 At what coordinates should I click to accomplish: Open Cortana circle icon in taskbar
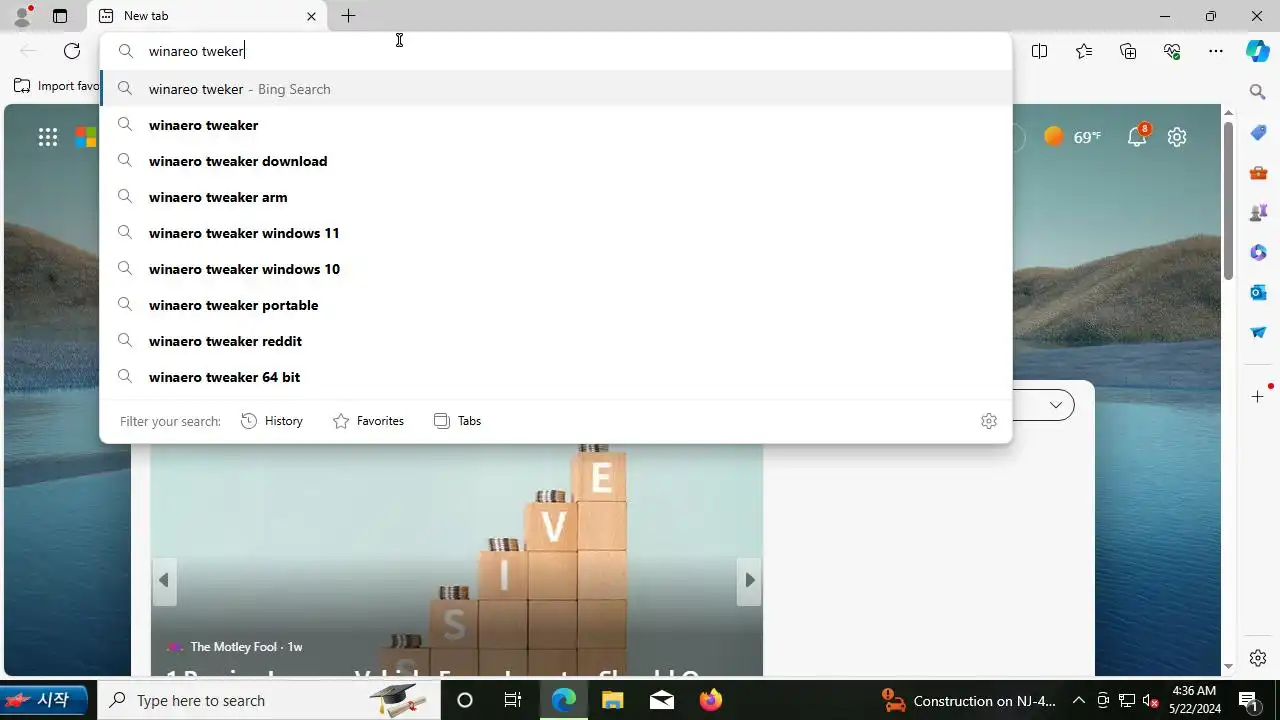pos(464,700)
